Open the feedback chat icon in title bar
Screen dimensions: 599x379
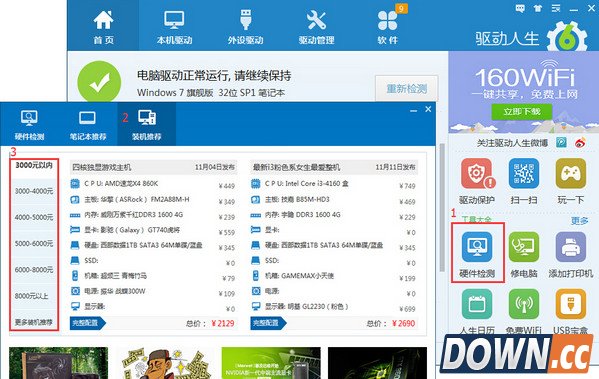coord(520,8)
